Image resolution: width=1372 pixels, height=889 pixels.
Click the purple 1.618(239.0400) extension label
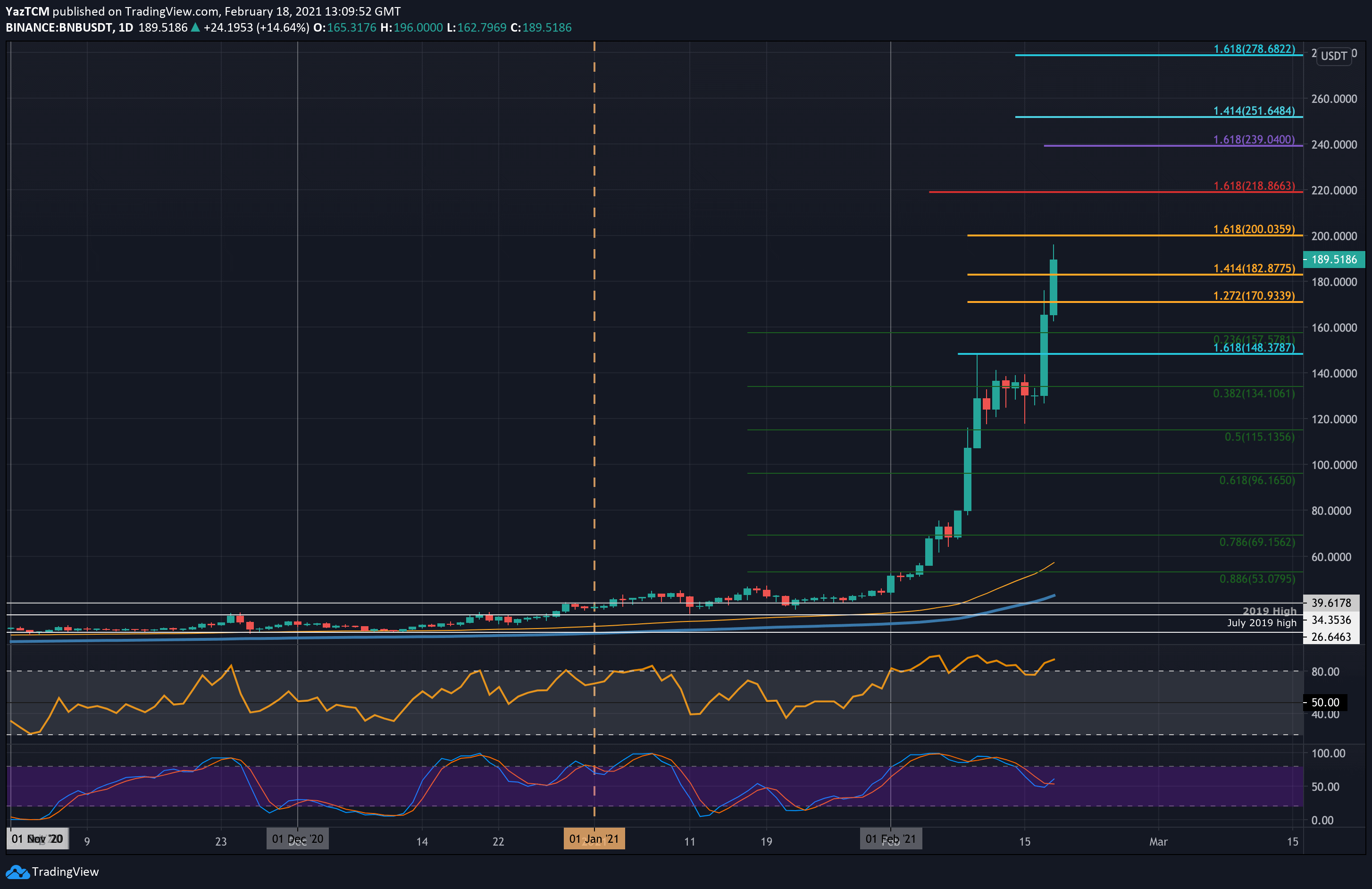point(1254,140)
